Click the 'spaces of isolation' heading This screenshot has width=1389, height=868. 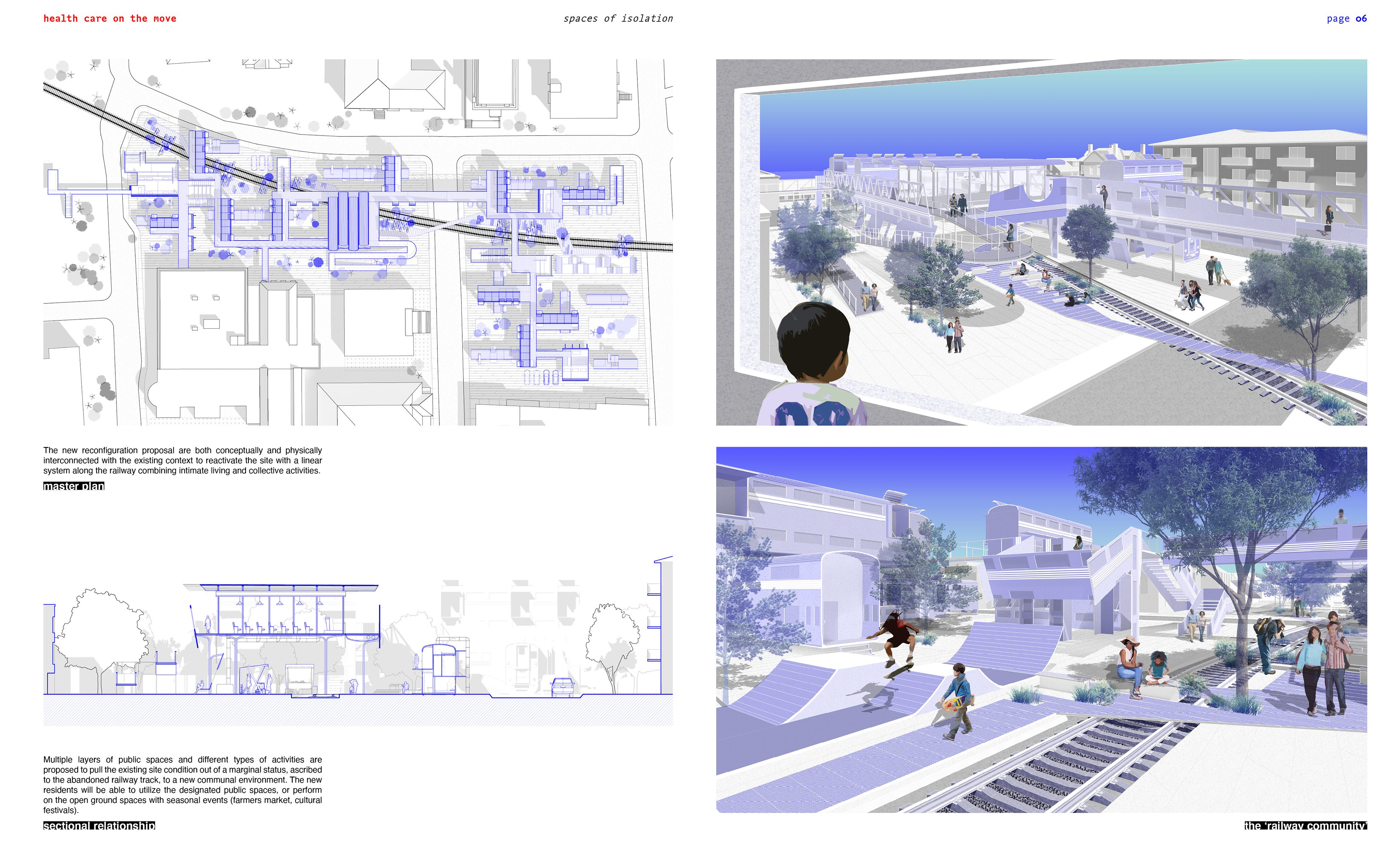tap(617, 18)
